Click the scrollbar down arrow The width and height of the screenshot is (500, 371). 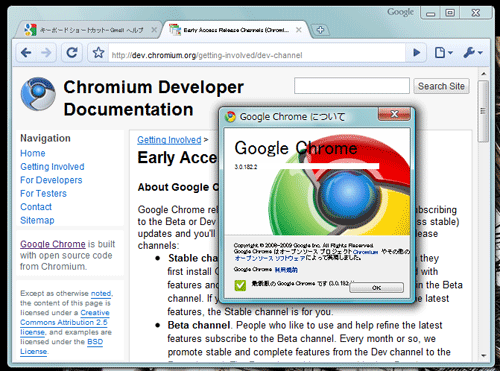click(x=484, y=356)
